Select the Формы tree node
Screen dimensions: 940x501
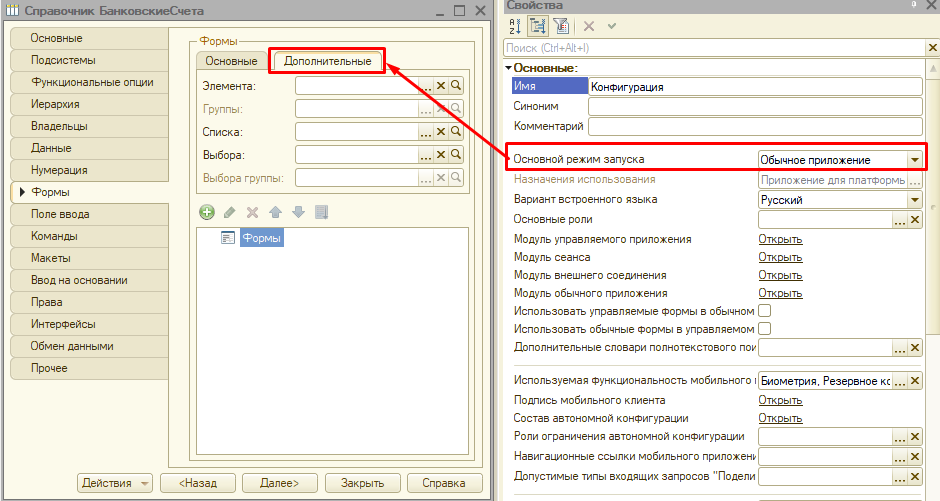pos(261,238)
